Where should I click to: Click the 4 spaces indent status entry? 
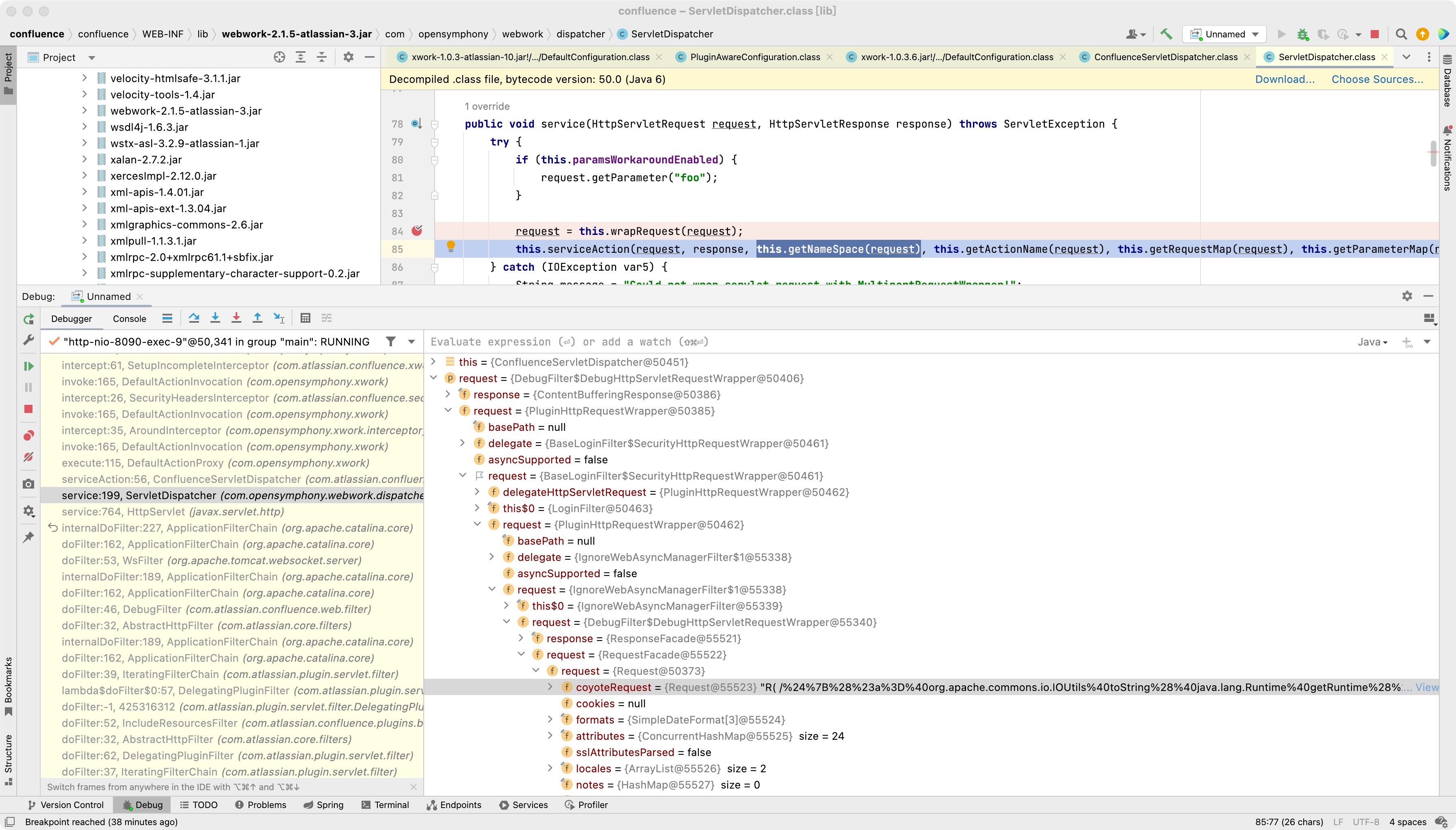coord(1408,821)
